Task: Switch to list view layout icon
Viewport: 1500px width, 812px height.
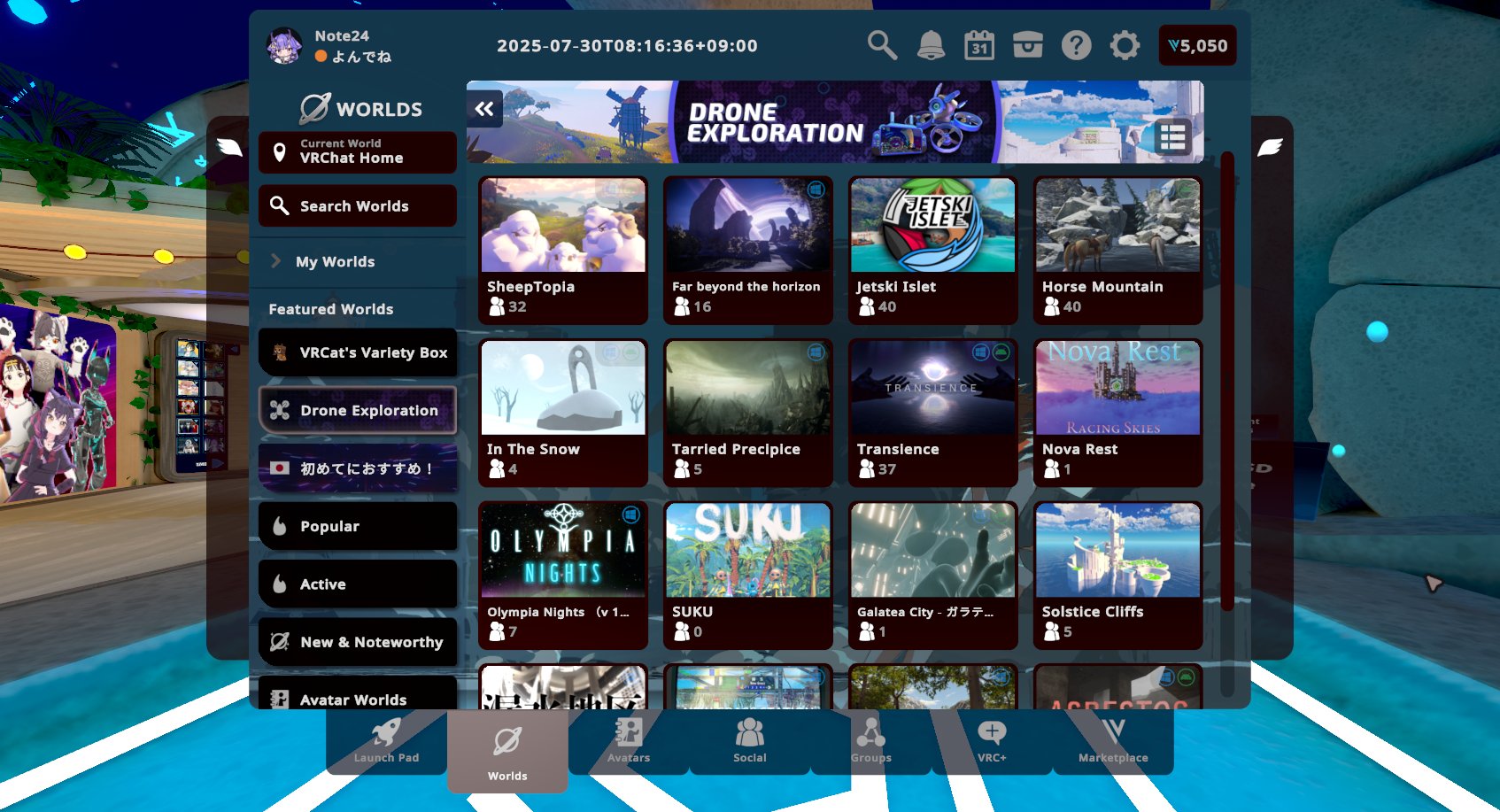Action: click(x=1172, y=137)
